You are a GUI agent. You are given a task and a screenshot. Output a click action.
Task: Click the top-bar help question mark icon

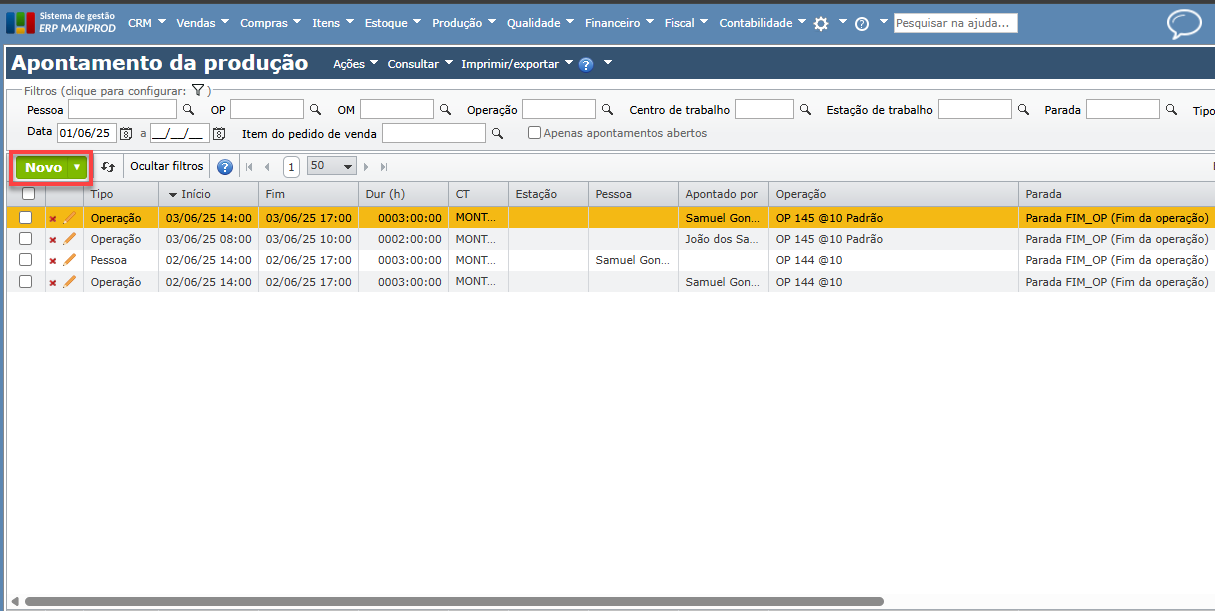tap(862, 23)
